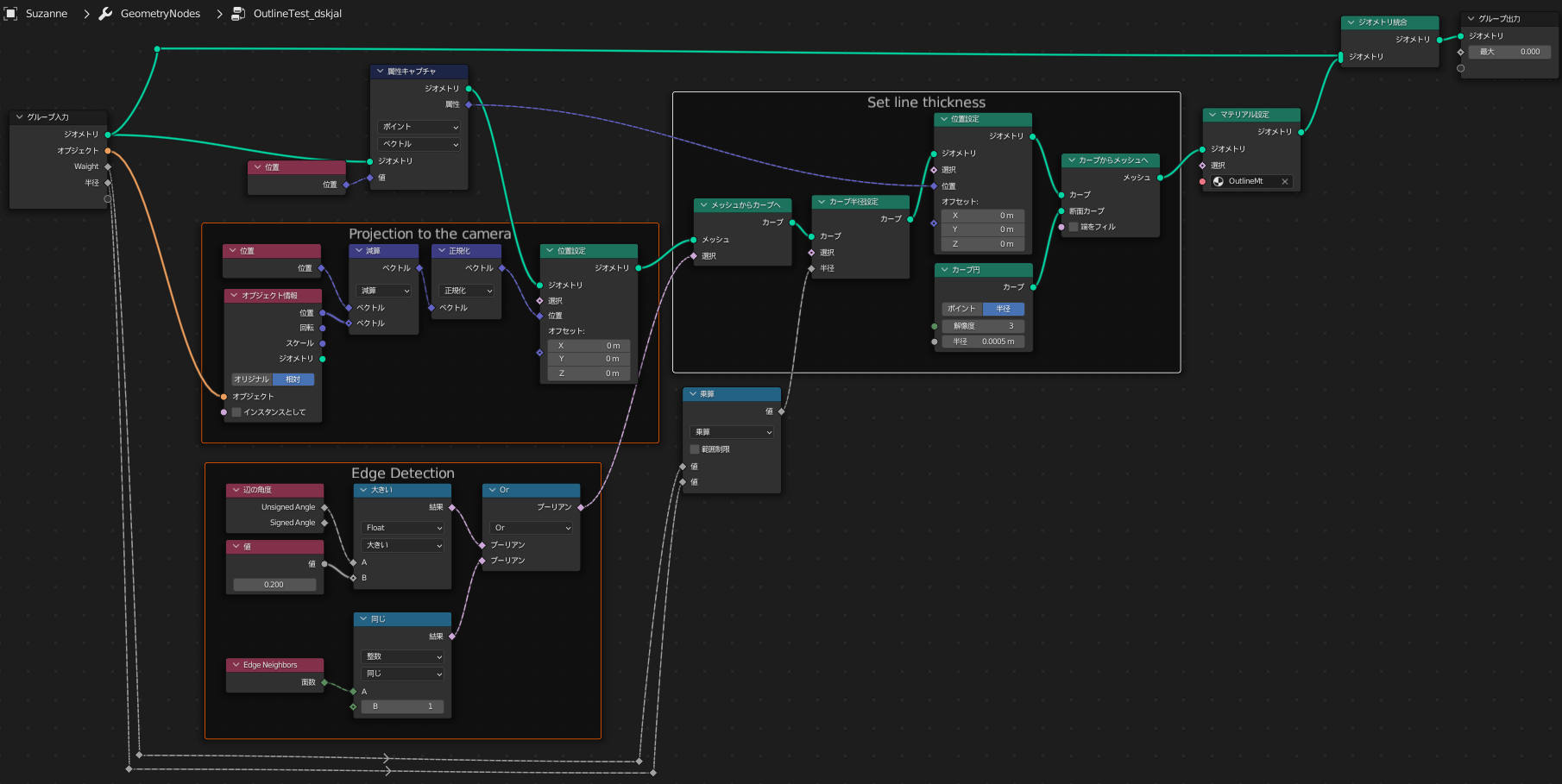Enable the 範囲制限 checkbox on 乗算 node
The image size is (1562, 784).
point(695,449)
